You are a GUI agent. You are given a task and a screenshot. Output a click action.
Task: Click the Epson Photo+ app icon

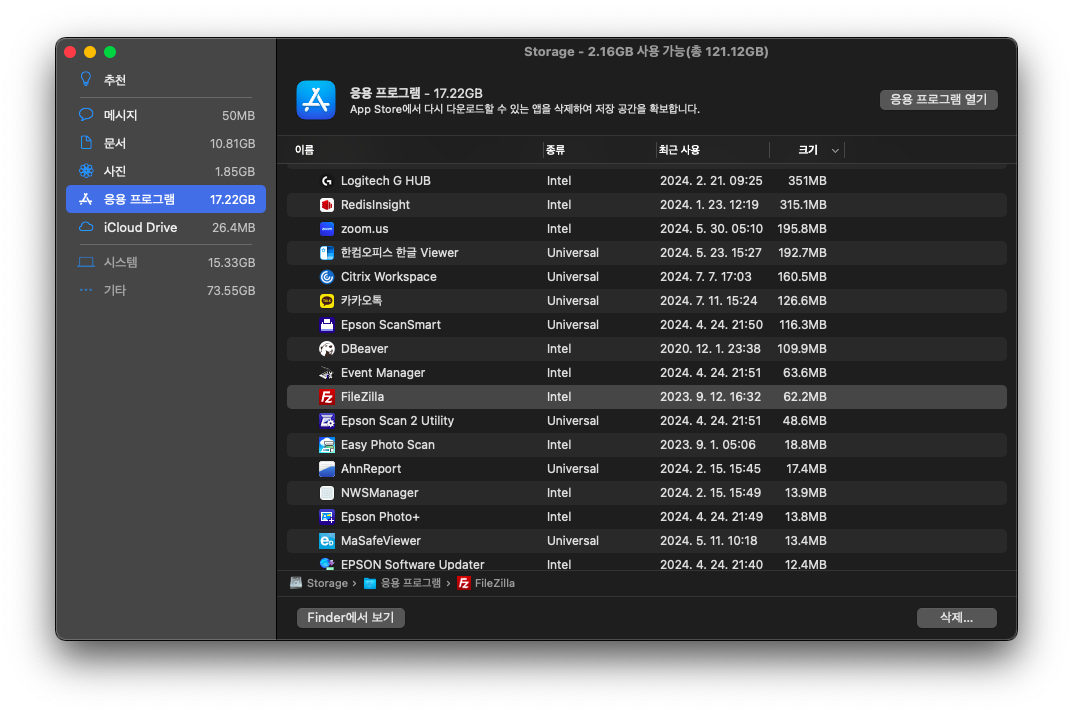pos(327,516)
